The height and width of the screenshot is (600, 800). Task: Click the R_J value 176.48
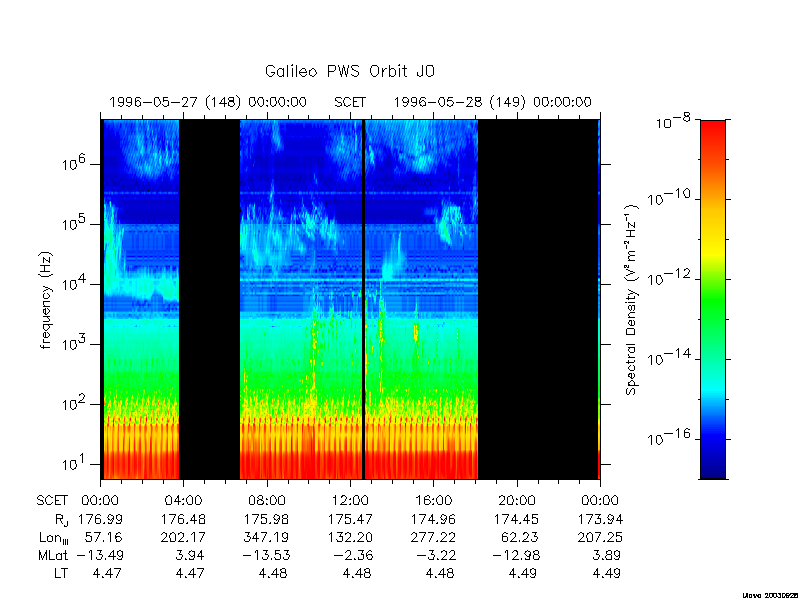(183, 519)
